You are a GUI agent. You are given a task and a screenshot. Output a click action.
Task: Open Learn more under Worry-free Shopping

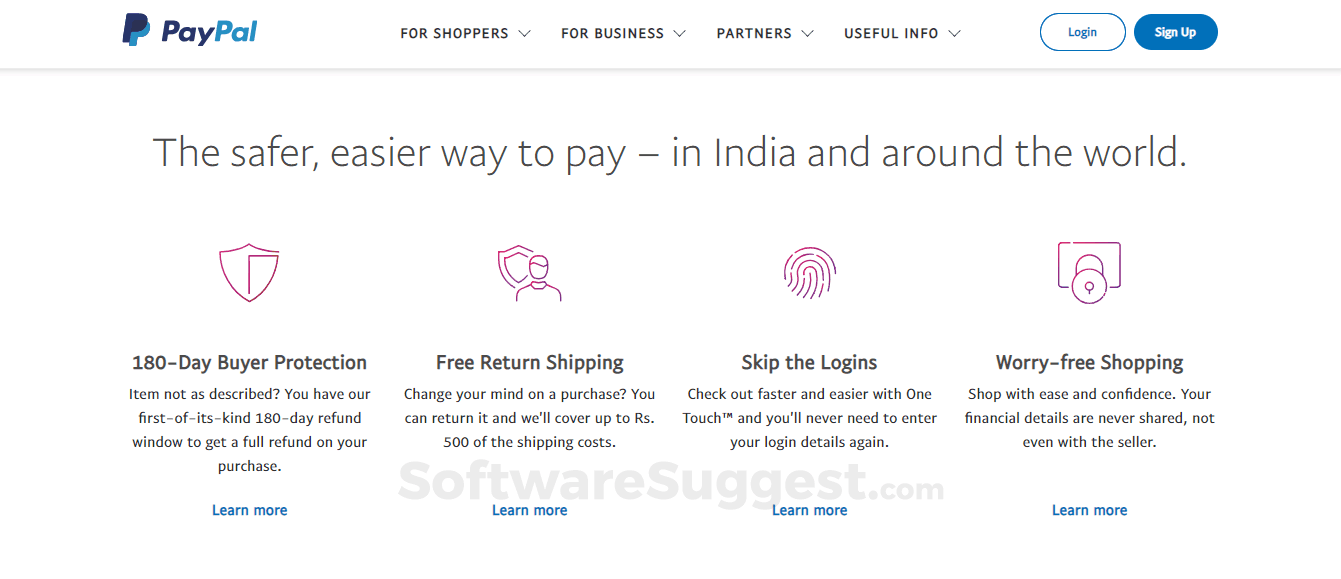1089,510
